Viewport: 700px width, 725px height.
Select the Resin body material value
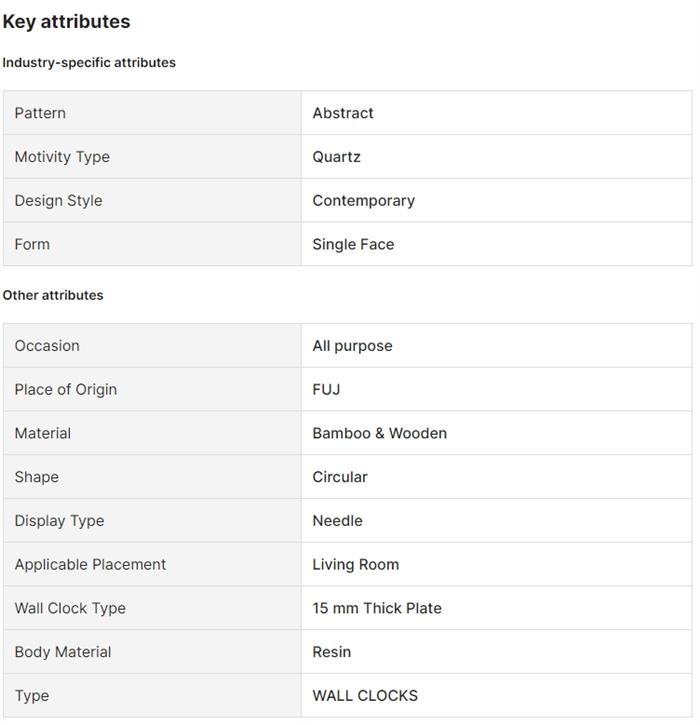(x=331, y=652)
